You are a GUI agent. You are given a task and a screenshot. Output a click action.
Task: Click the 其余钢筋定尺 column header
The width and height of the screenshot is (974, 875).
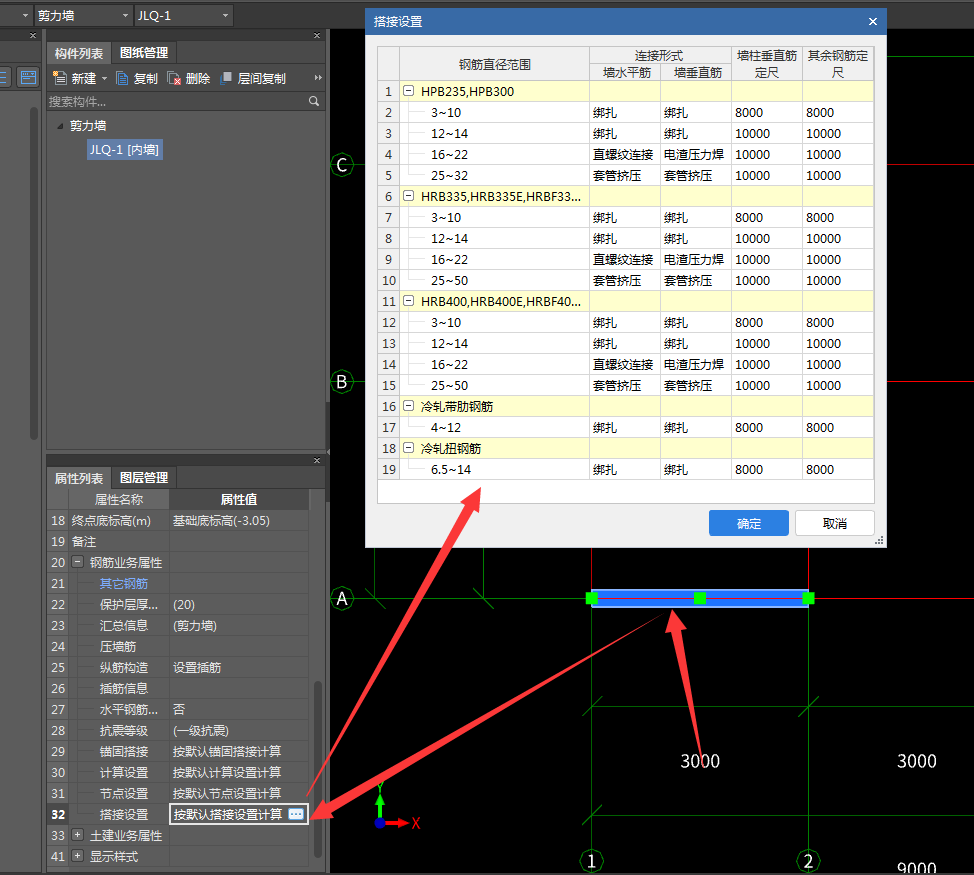click(838, 64)
